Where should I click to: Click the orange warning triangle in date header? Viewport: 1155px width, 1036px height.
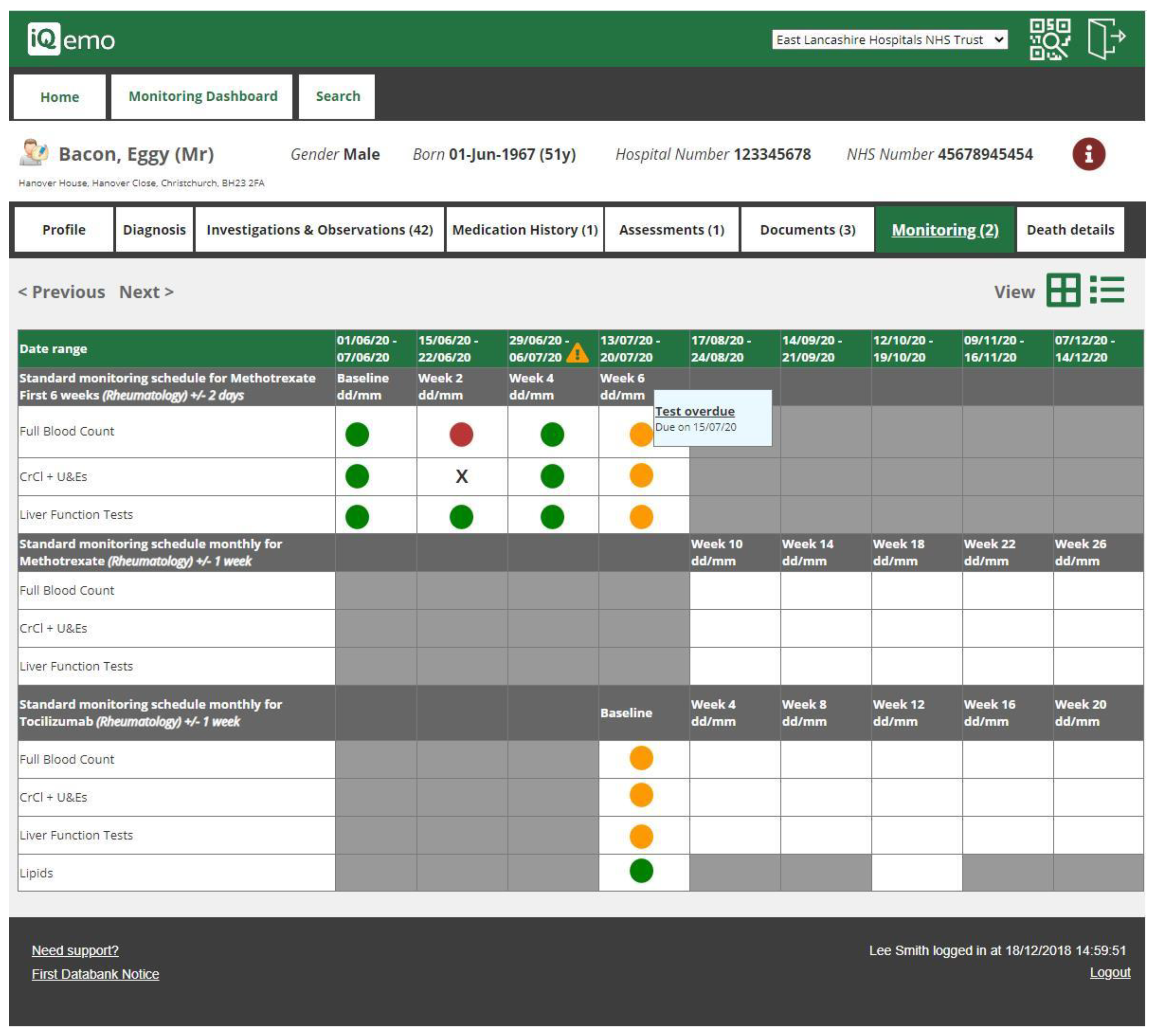tap(577, 354)
